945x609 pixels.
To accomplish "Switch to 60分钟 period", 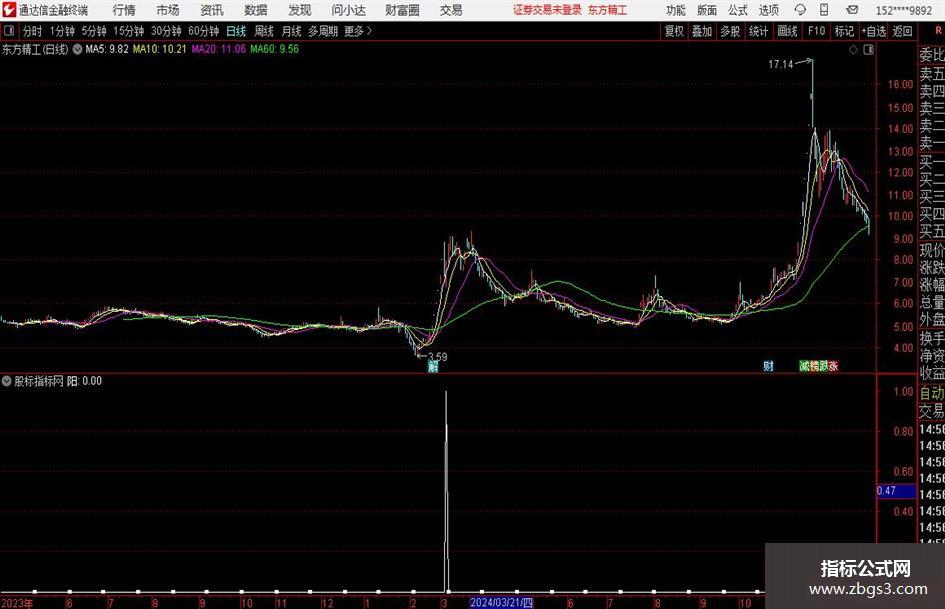I will pos(203,31).
